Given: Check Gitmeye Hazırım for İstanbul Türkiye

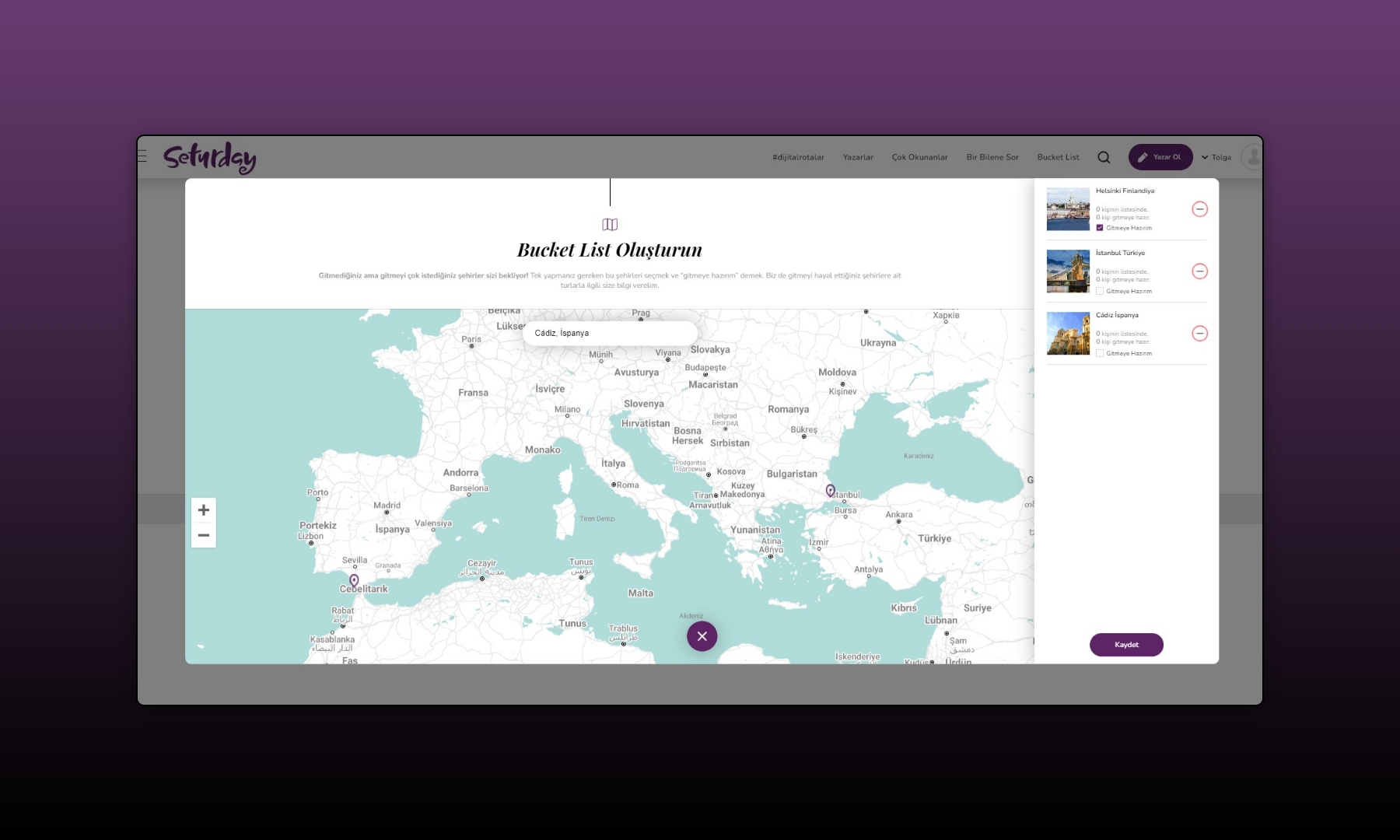Looking at the screenshot, I should click(x=1100, y=291).
